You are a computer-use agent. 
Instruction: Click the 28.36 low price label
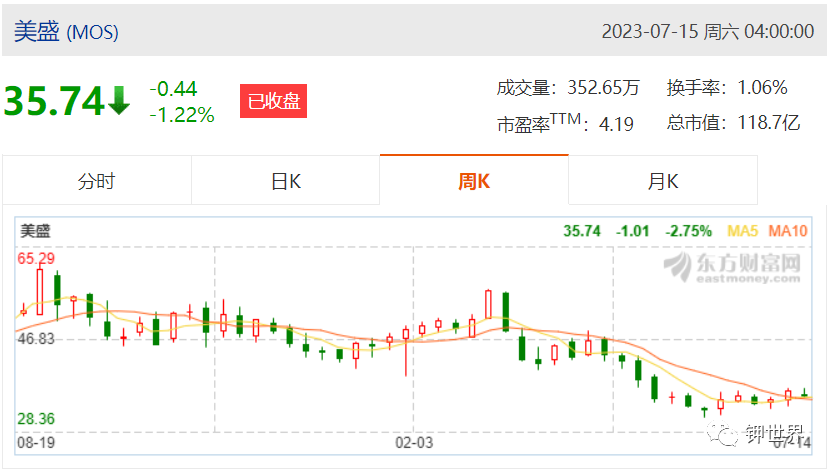point(36,419)
